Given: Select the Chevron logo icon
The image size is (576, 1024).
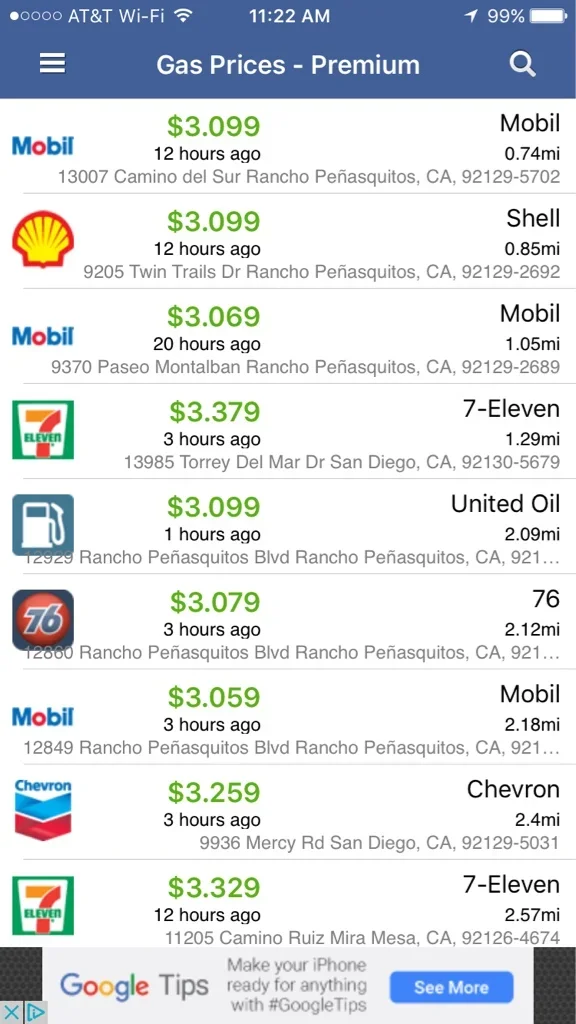Looking at the screenshot, I should (x=43, y=810).
